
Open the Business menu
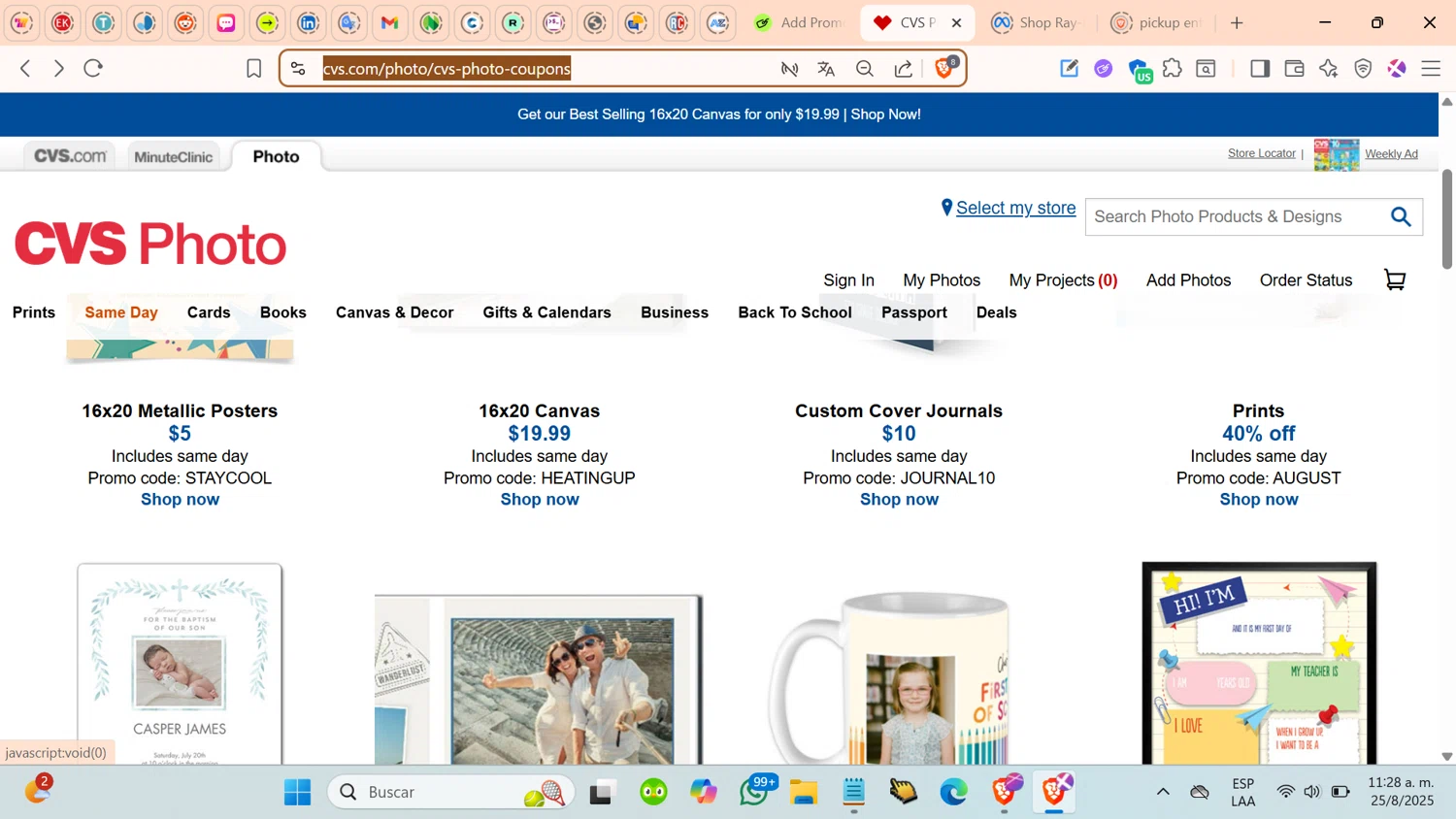[675, 312]
